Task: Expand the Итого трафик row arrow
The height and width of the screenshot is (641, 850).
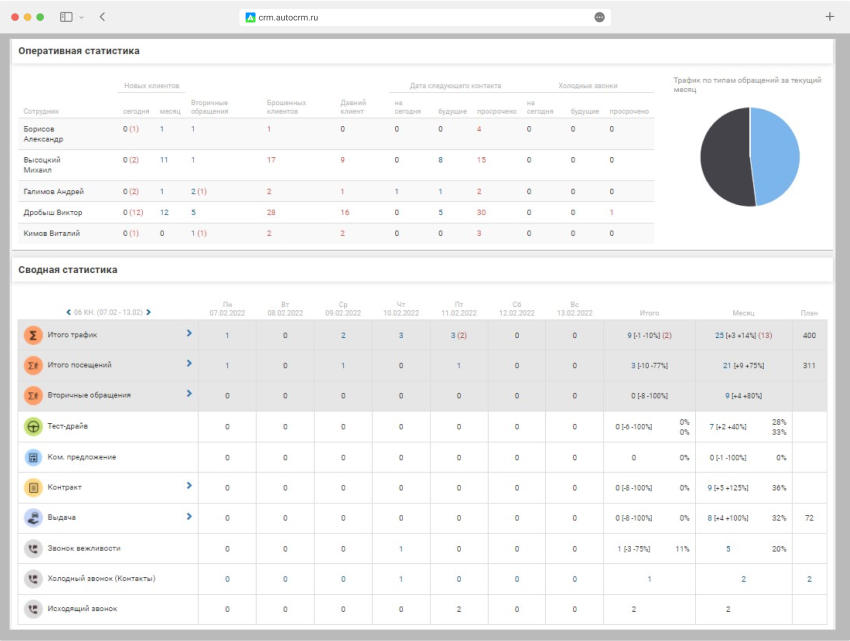Action: tap(189, 333)
